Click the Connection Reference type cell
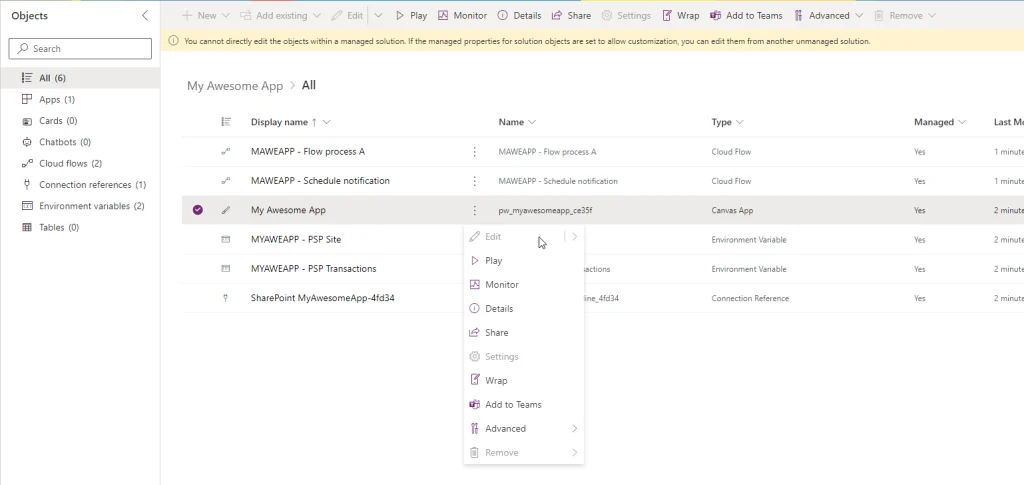Viewport: 1024px width, 485px height. point(750,298)
